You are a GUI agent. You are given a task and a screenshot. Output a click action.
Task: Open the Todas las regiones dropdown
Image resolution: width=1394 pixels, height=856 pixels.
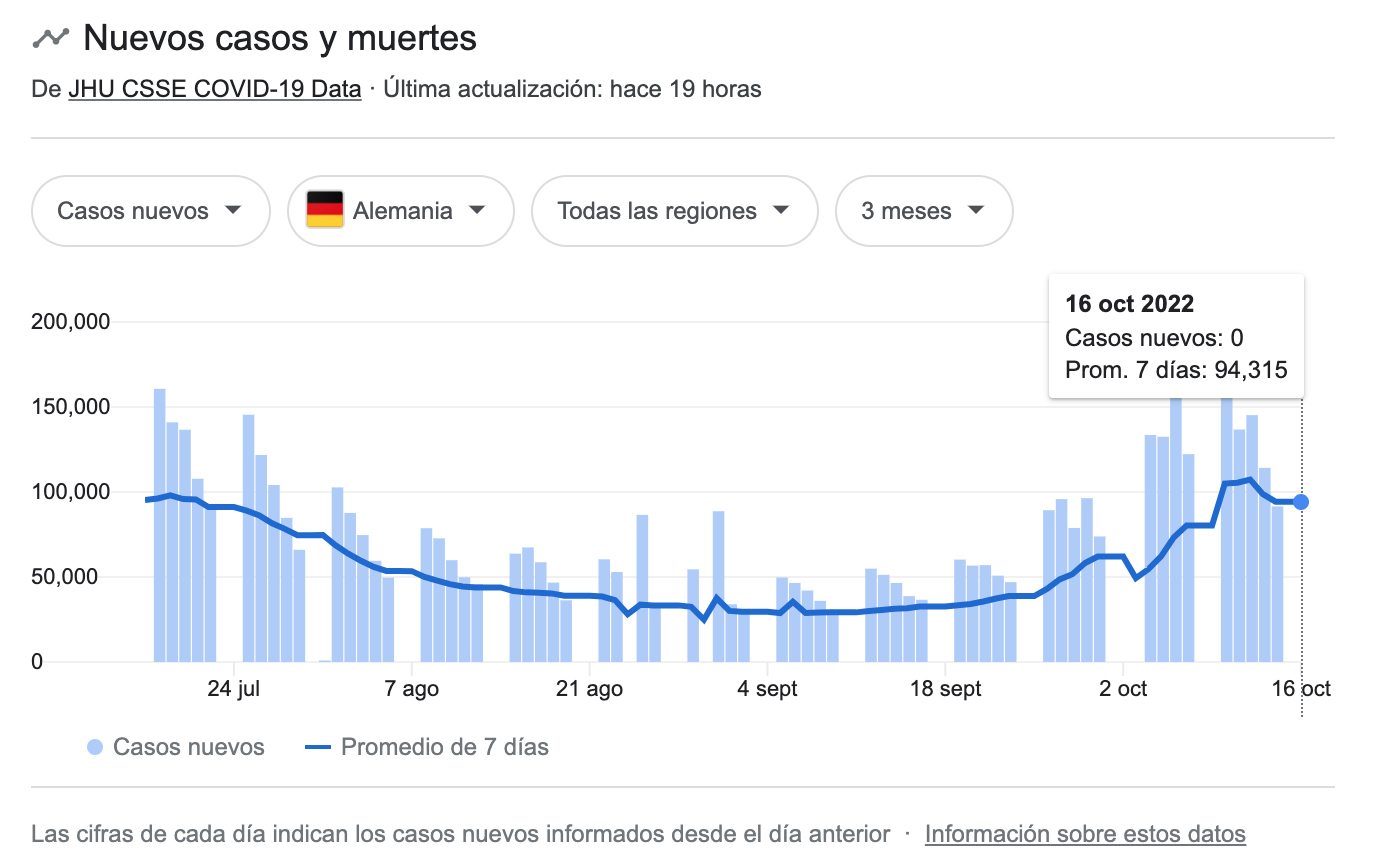pos(674,211)
